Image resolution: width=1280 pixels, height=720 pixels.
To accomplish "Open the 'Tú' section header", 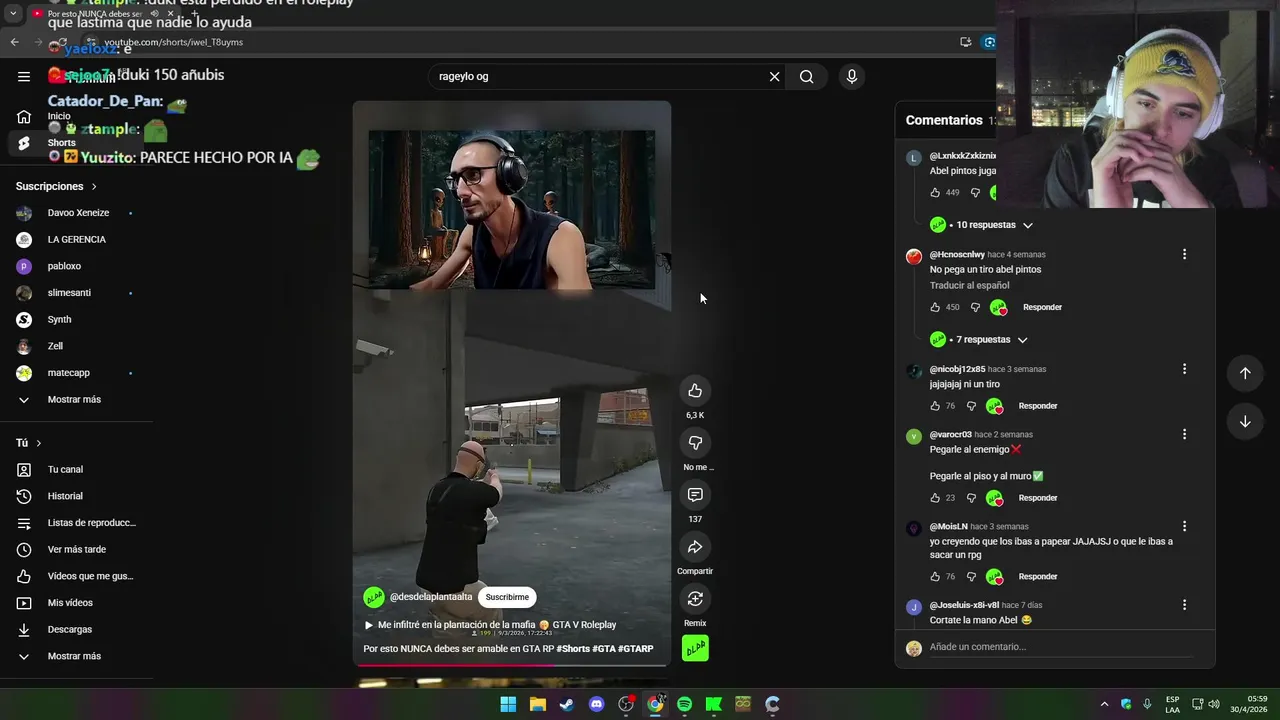I will [29, 443].
